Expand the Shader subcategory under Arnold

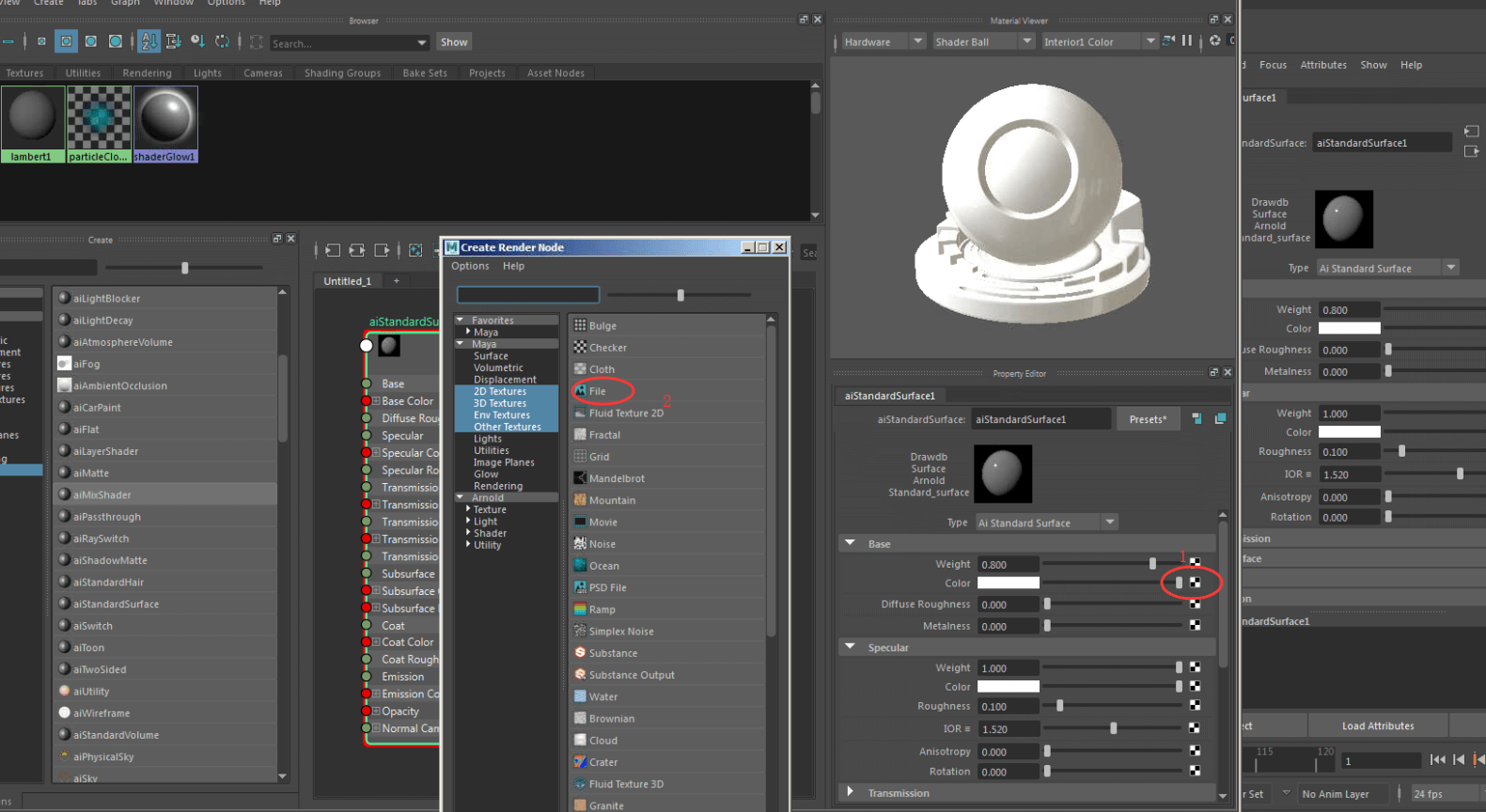pyautogui.click(x=468, y=533)
